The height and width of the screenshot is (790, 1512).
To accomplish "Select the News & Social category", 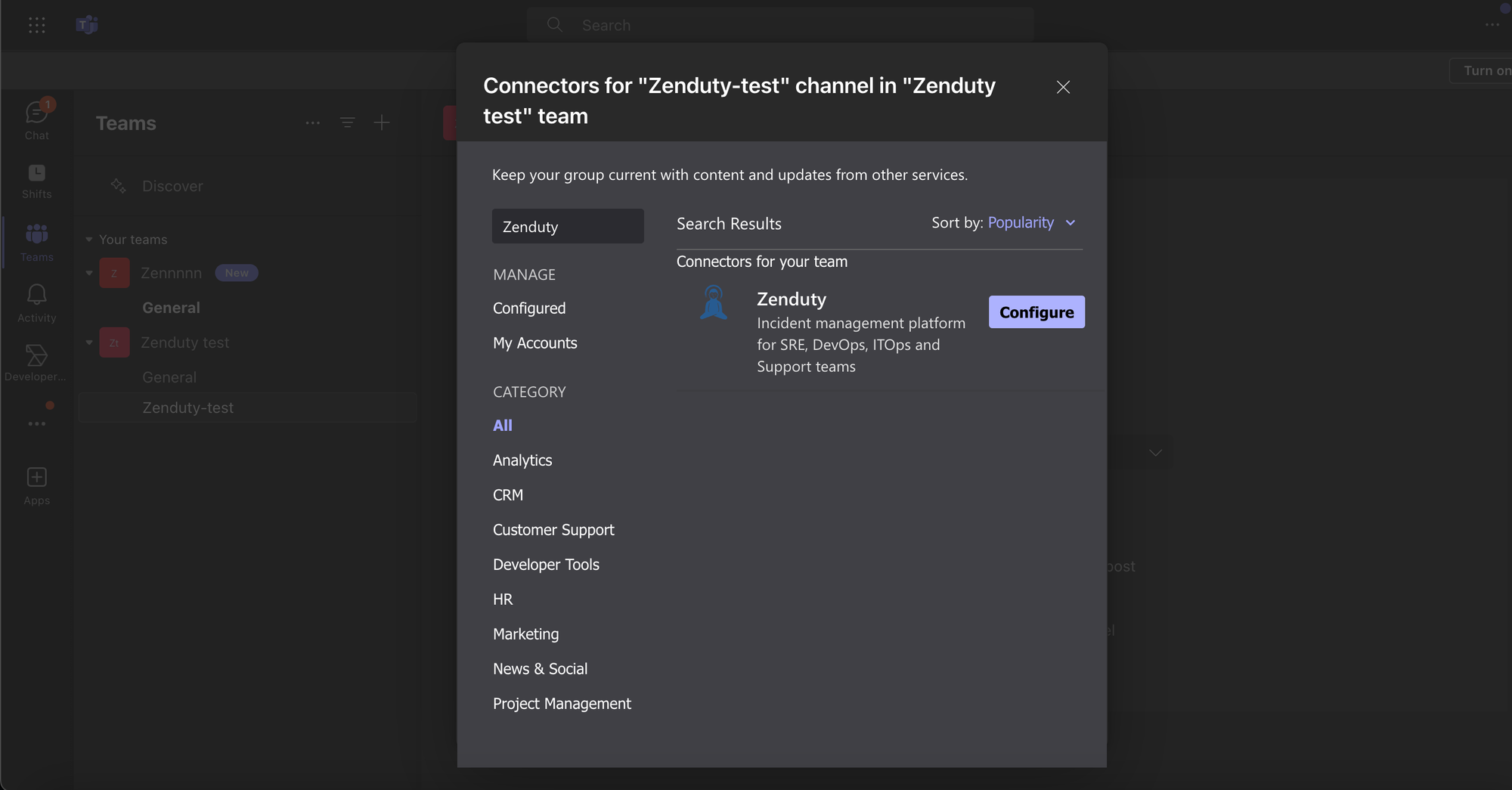I will tap(540, 669).
